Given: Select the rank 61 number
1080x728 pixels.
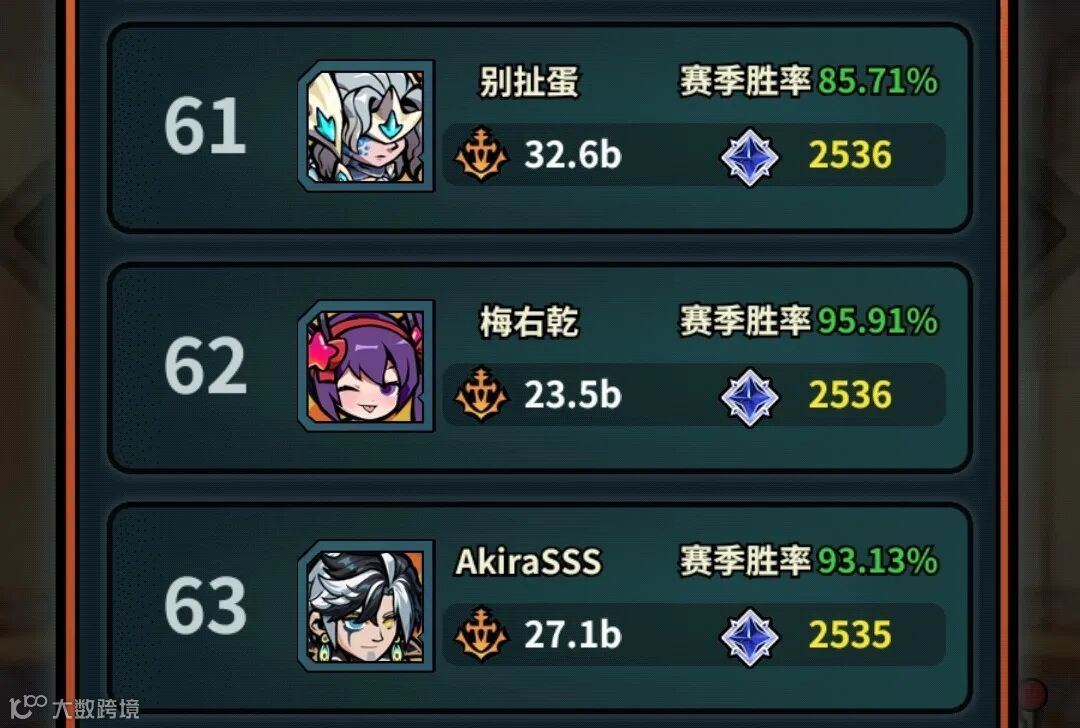Looking at the screenshot, I should pyautogui.click(x=205, y=125).
